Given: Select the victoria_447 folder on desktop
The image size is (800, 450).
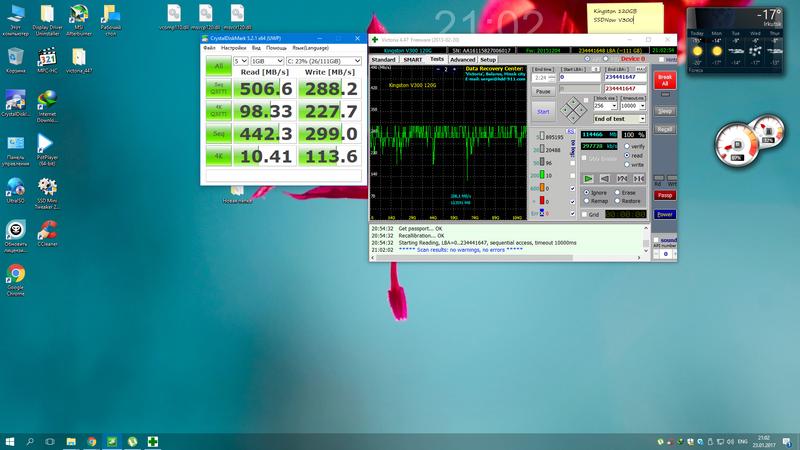Looking at the screenshot, I should point(79,60).
